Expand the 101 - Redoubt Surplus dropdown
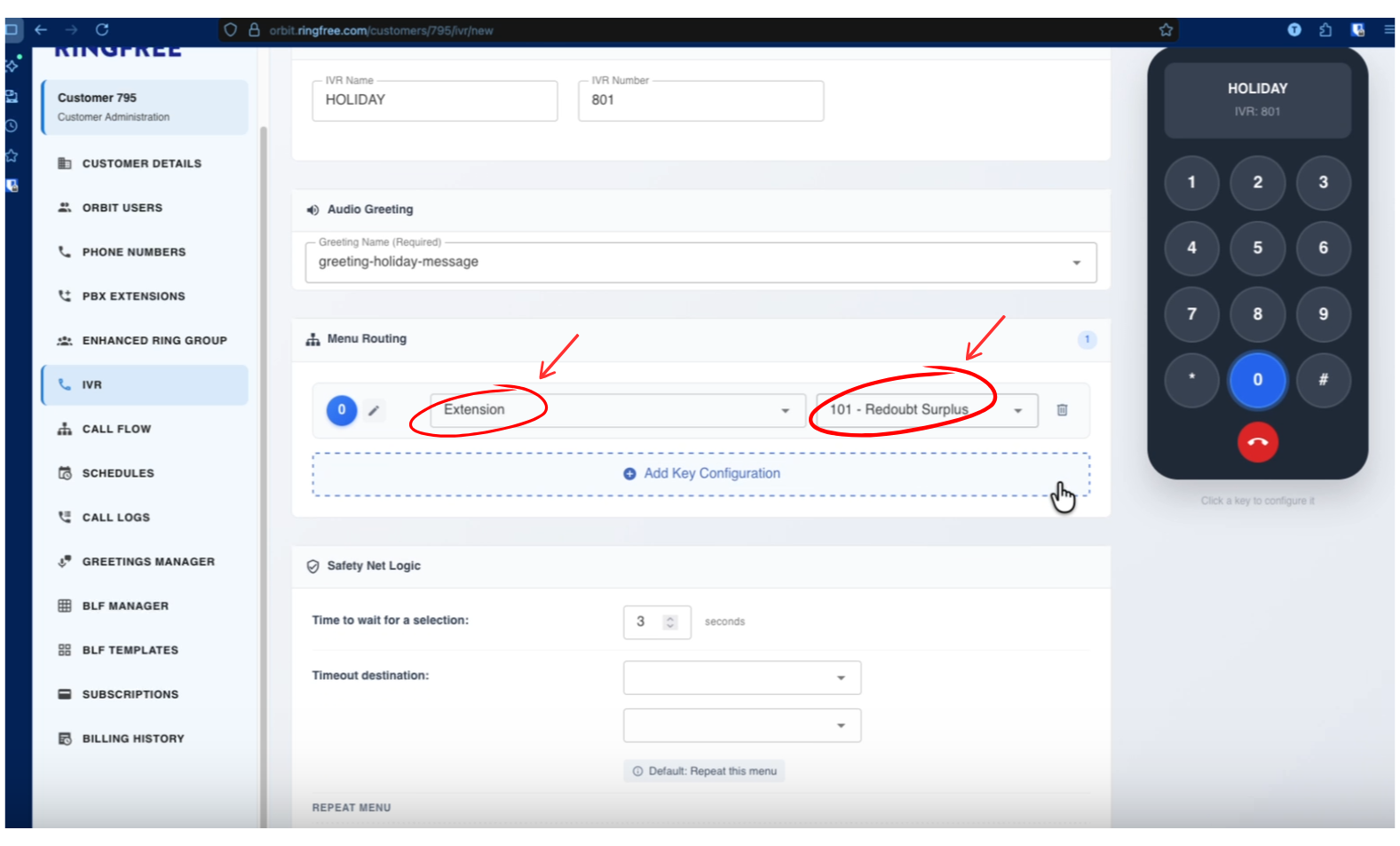The height and width of the screenshot is (846, 1400). (x=926, y=410)
